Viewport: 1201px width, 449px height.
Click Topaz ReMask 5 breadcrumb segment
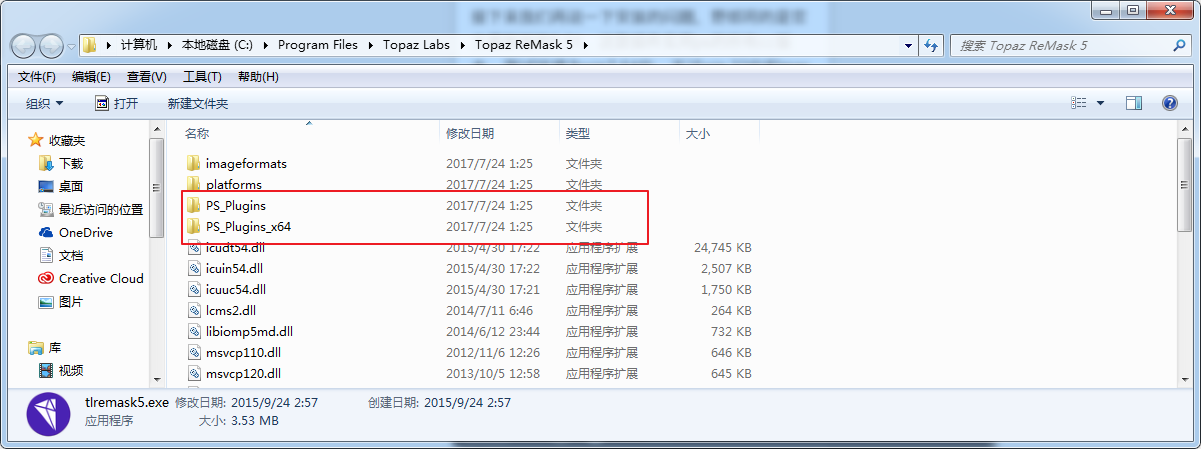coord(526,45)
